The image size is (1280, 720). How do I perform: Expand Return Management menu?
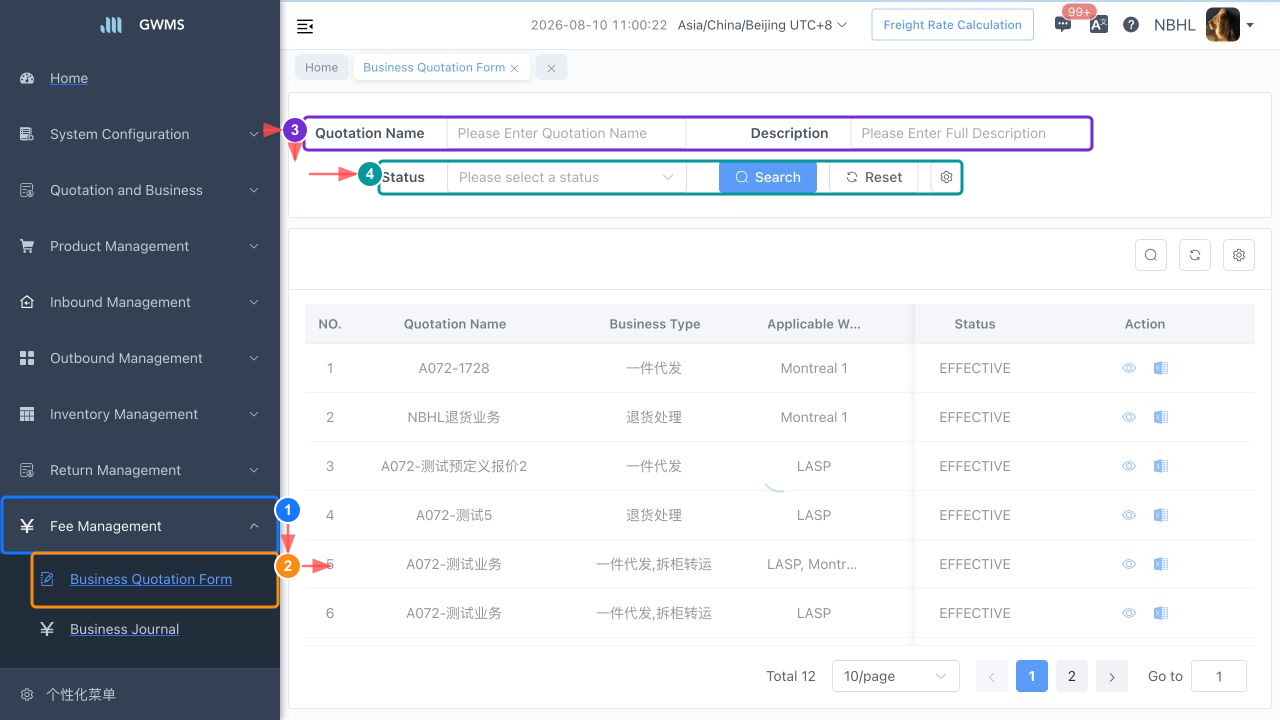140,470
